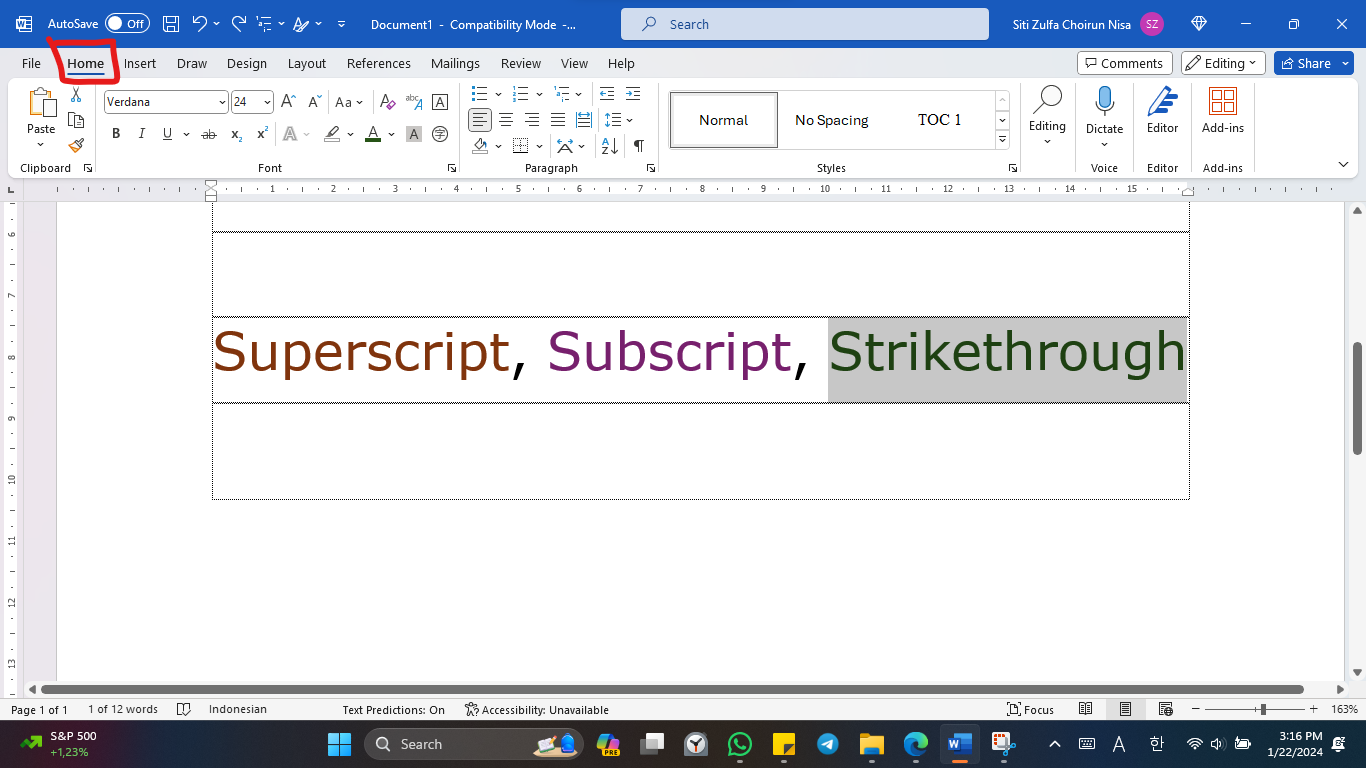Open the References tab

379,63
